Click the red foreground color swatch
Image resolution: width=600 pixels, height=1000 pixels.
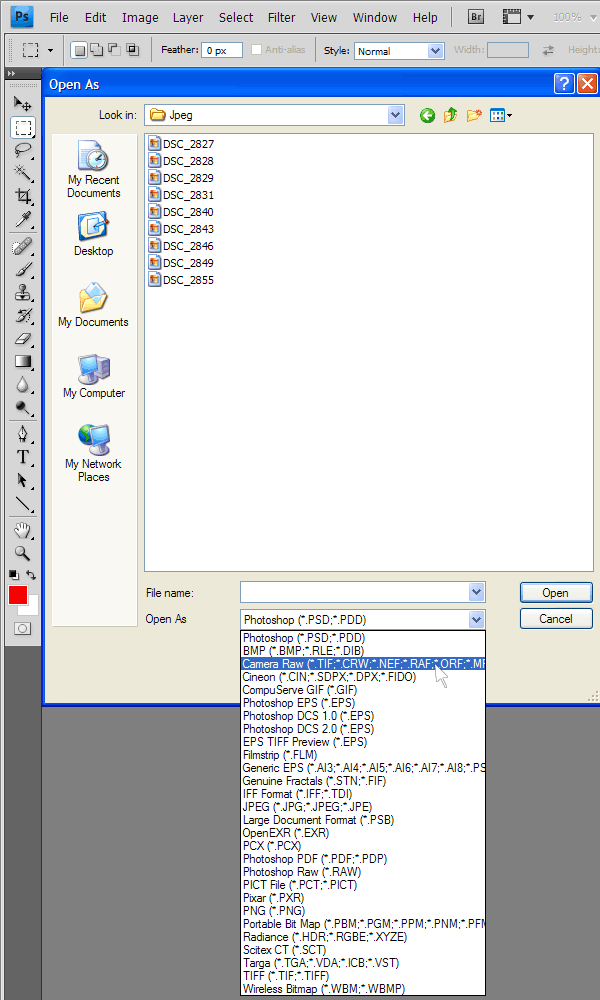pyautogui.click(x=17, y=594)
